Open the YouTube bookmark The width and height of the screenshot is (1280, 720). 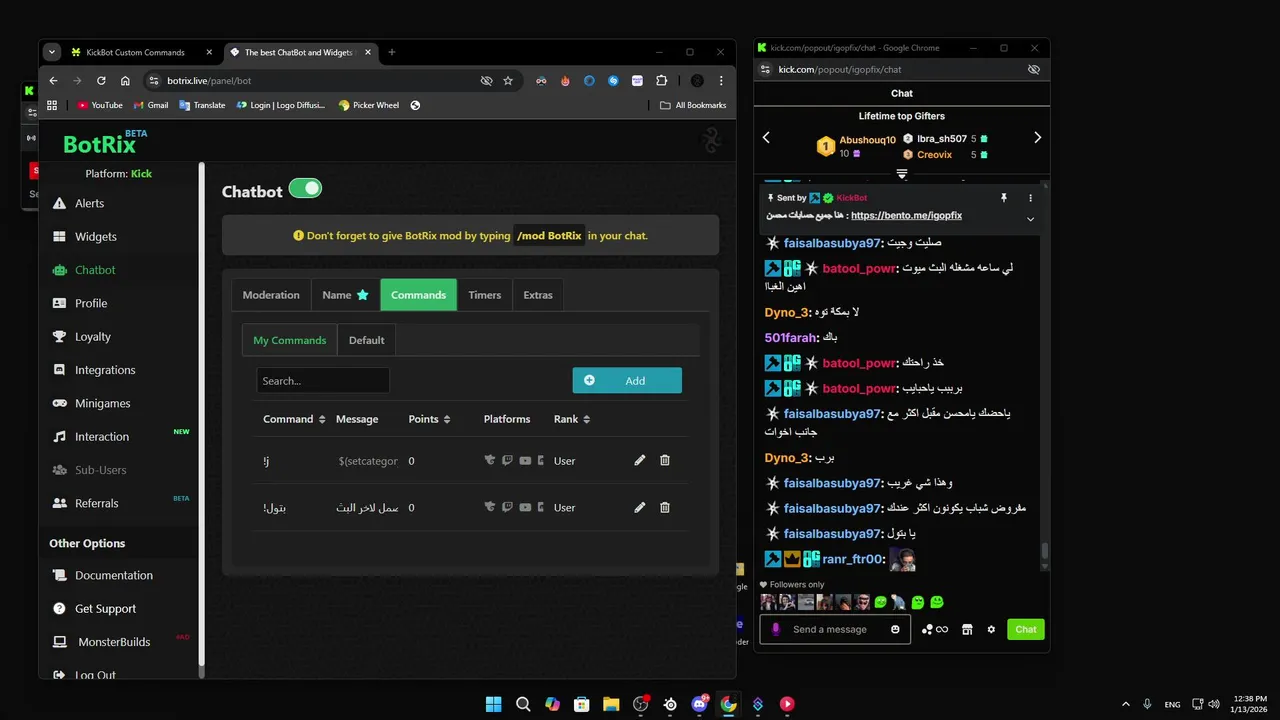tap(100, 105)
